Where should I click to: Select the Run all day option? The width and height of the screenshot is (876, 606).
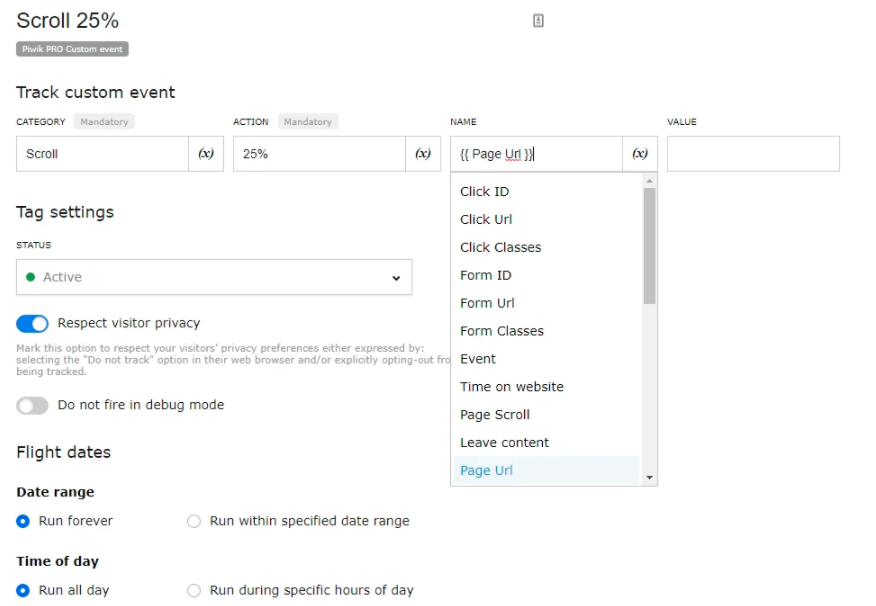(23, 590)
